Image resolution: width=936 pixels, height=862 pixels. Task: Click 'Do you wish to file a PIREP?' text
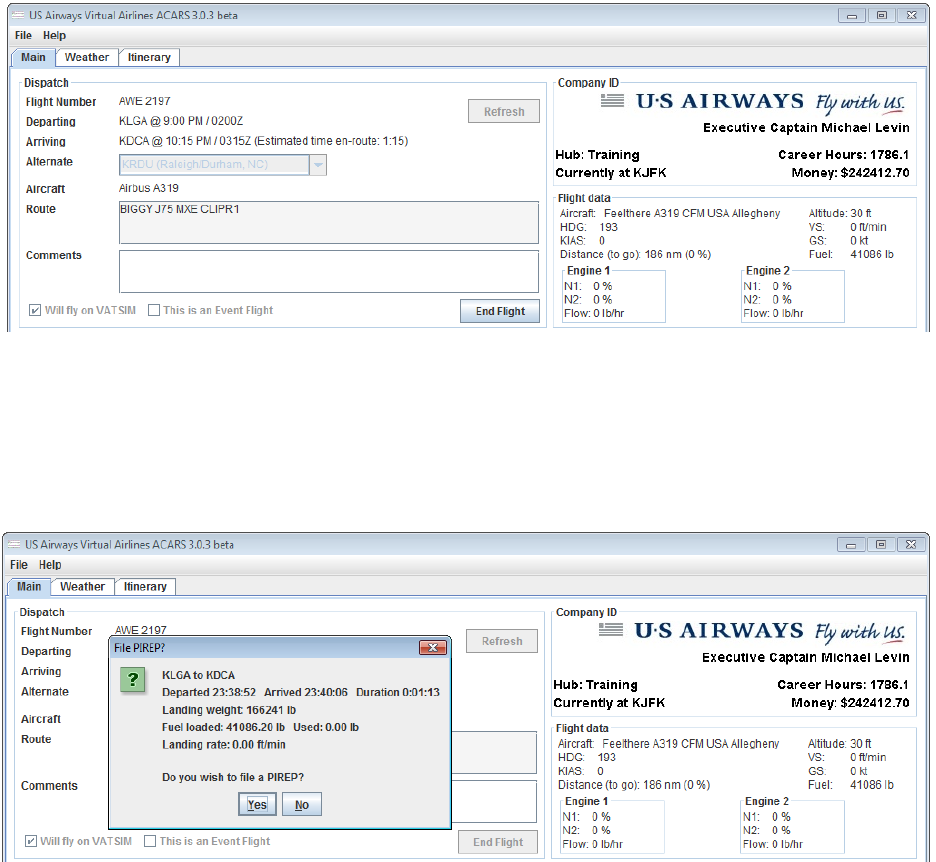click(x=233, y=777)
